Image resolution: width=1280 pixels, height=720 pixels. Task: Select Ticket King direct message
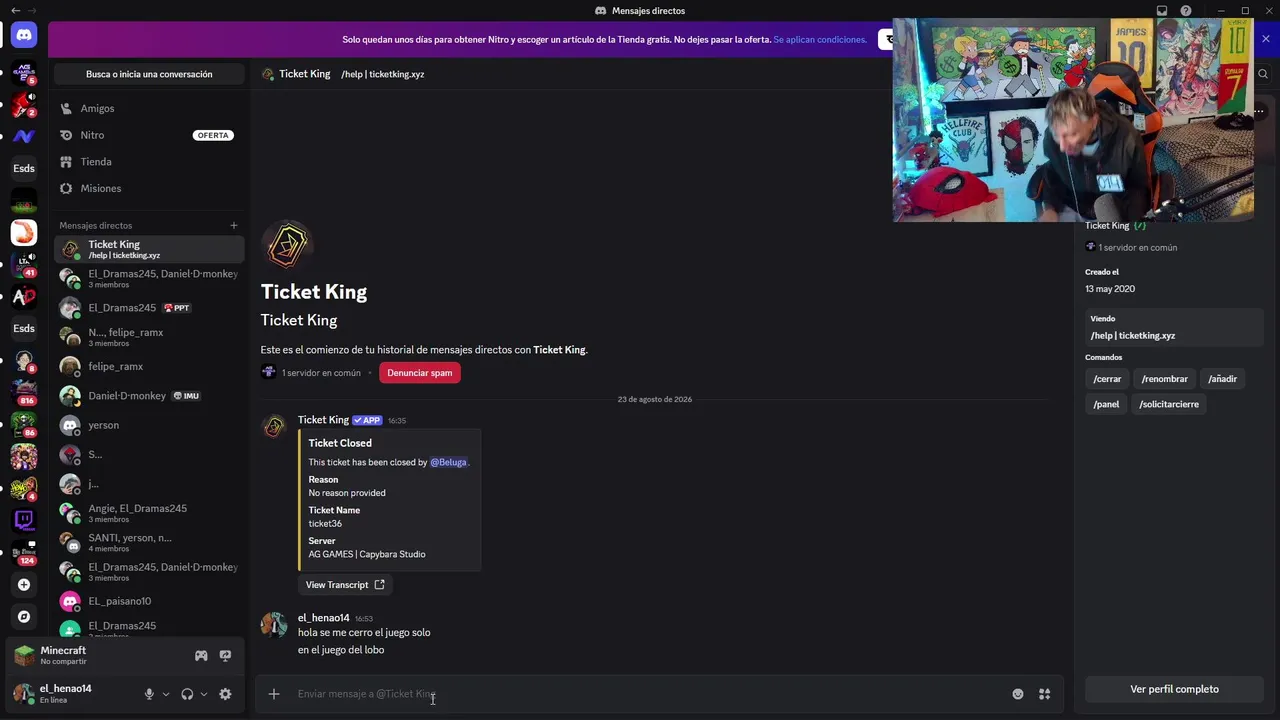(x=149, y=249)
